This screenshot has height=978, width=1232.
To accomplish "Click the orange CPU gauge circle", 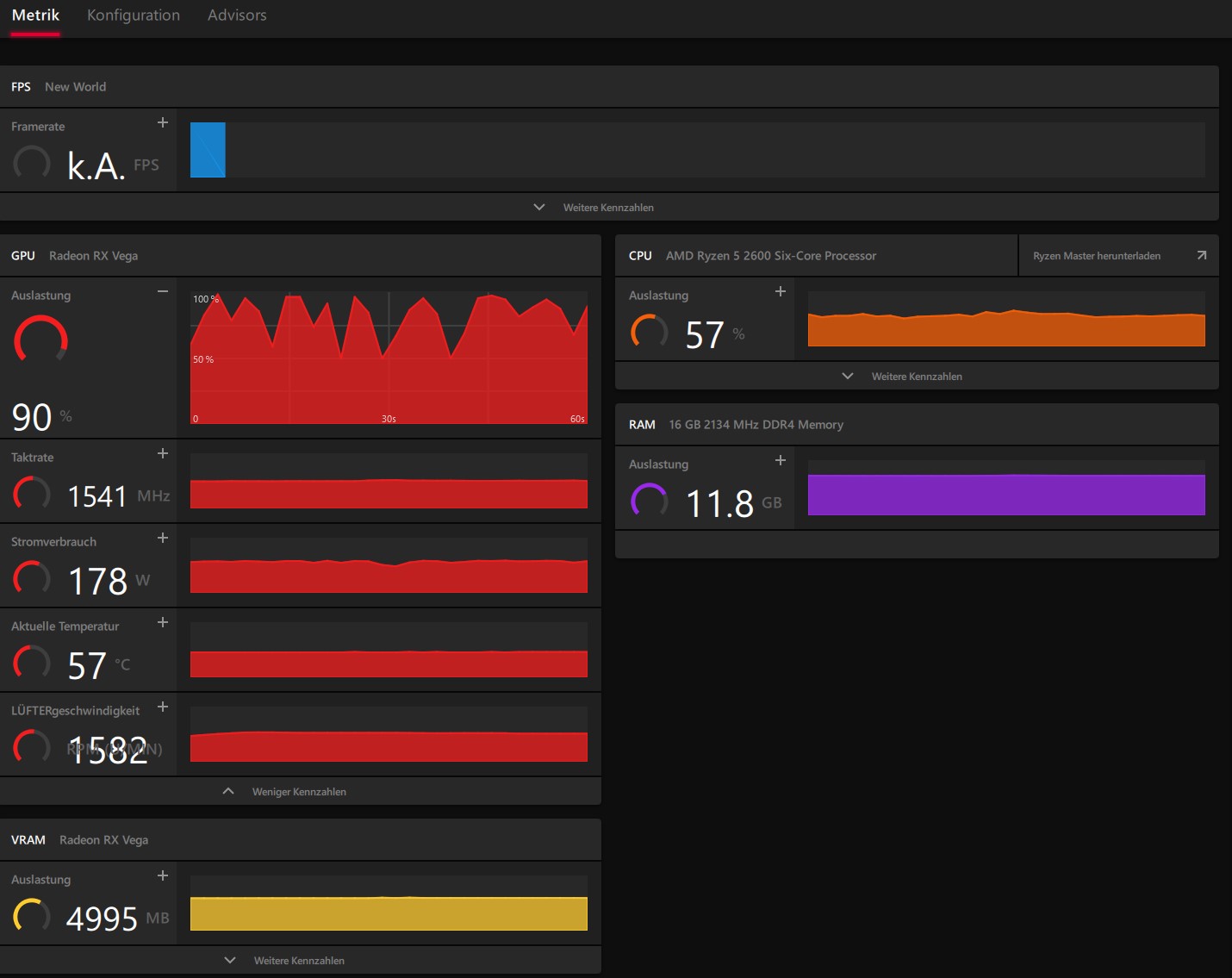I will (x=650, y=332).
